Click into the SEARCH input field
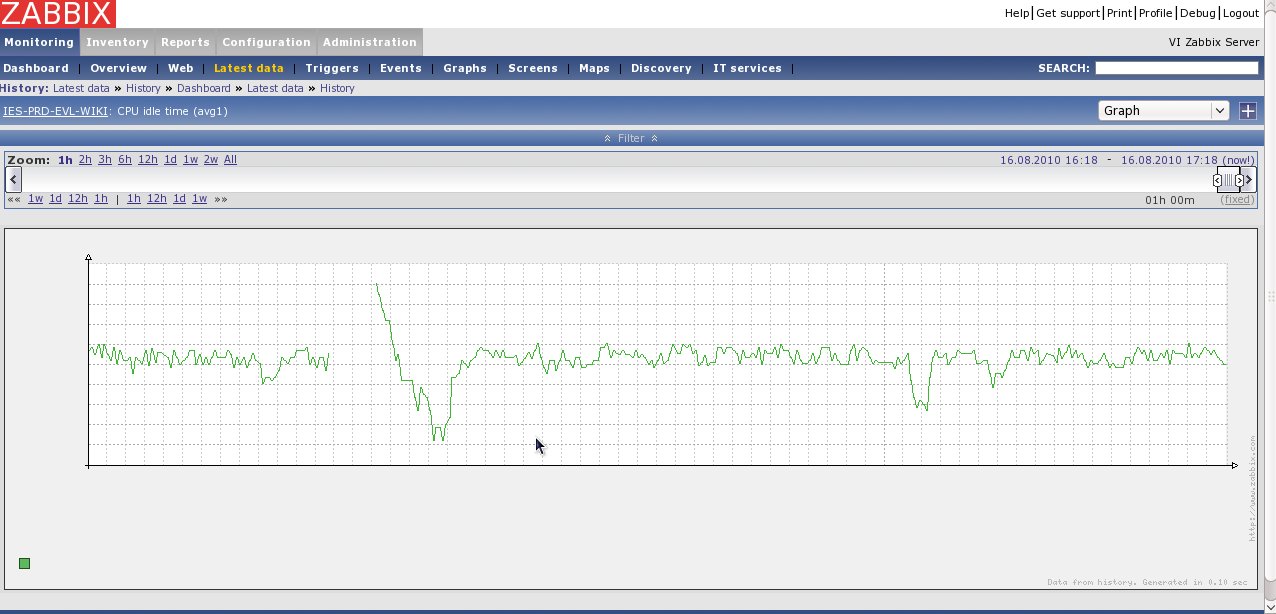The width and height of the screenshot is (1276, 614). pos(1176,68)
